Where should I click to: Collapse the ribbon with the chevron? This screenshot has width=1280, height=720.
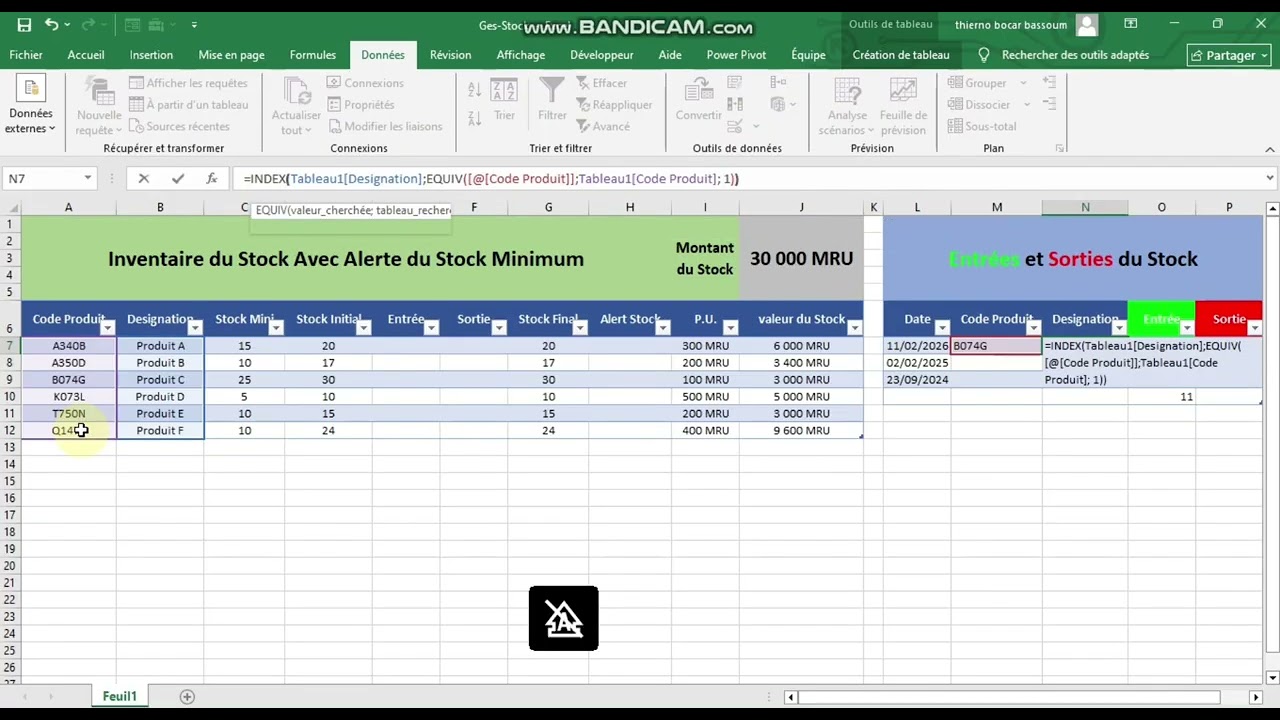(x=1269, y=149)
